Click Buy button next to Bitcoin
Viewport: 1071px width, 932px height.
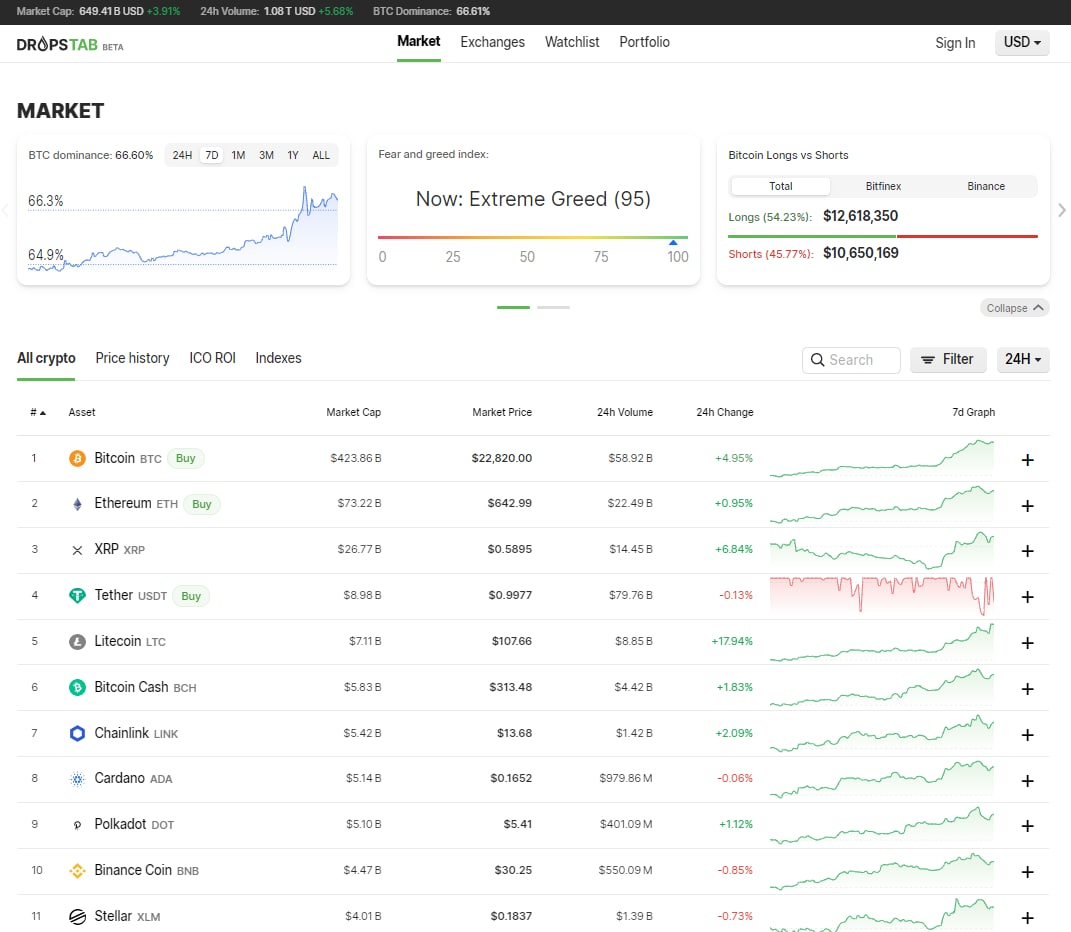pos(186,458)
